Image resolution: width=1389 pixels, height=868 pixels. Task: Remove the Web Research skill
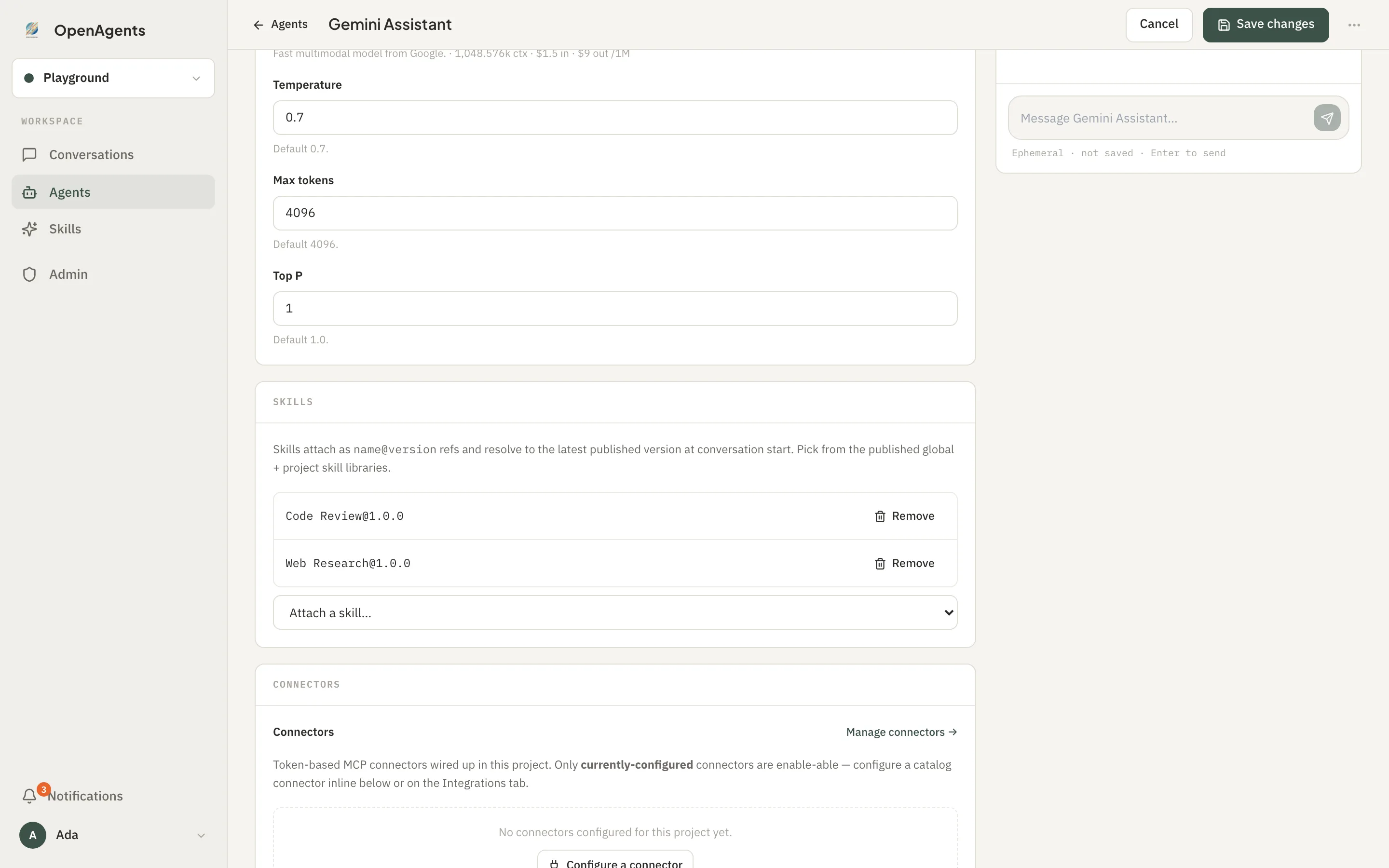click(904, 563)
